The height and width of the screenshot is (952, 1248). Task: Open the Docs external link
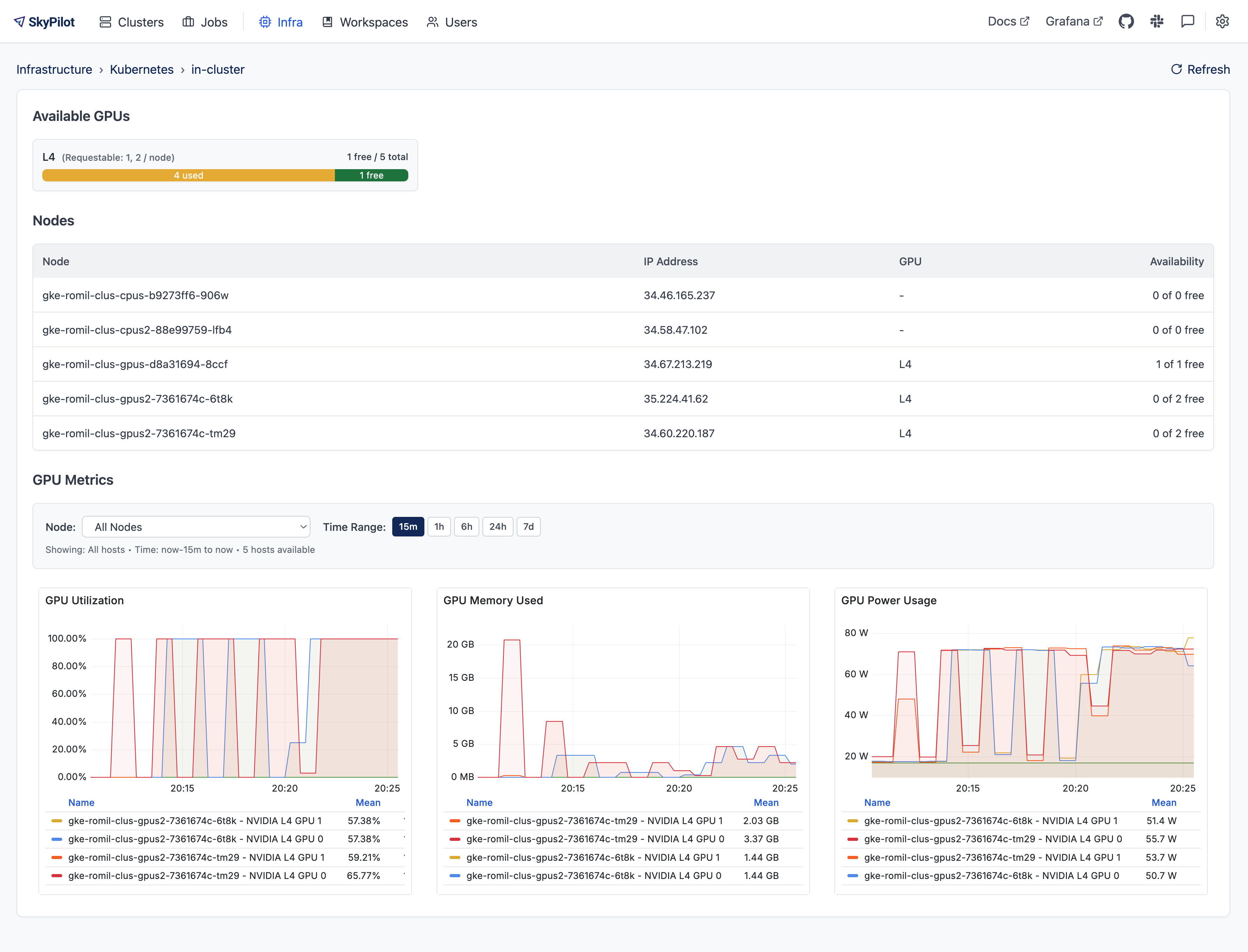pos(1008,21)
